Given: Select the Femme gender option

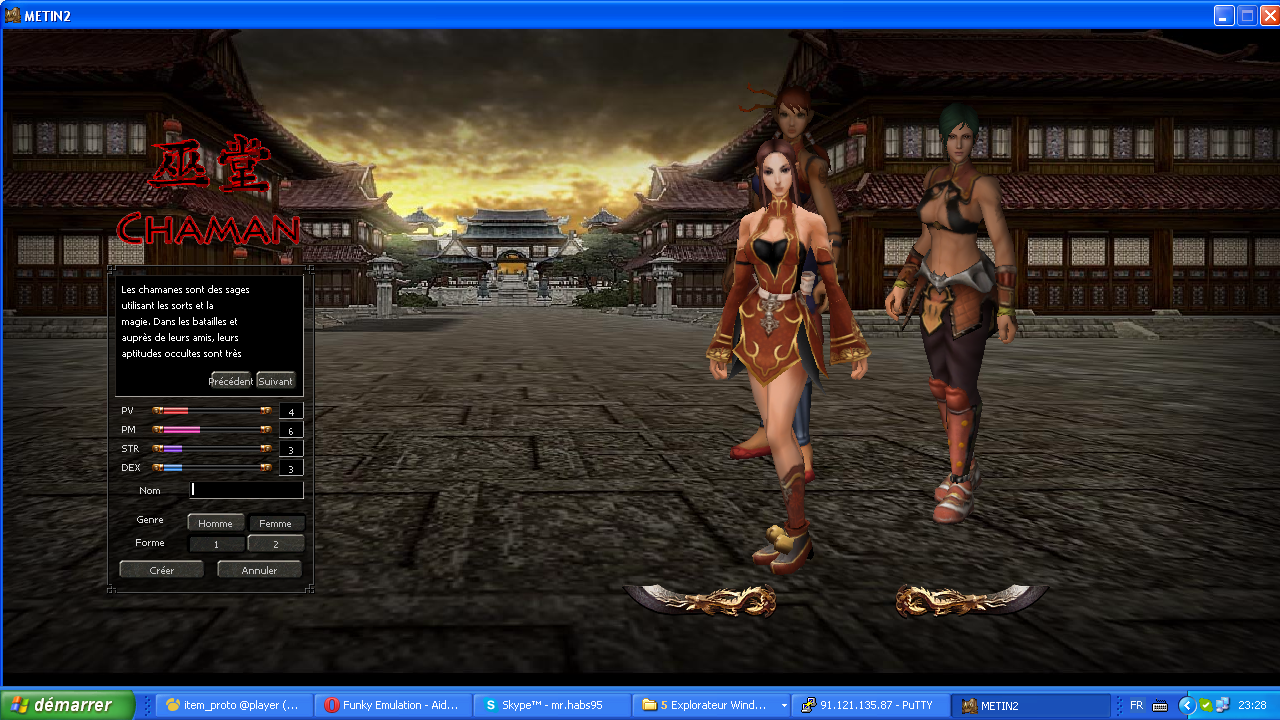Looking at the screenshot, I should (x=276, y=523).
